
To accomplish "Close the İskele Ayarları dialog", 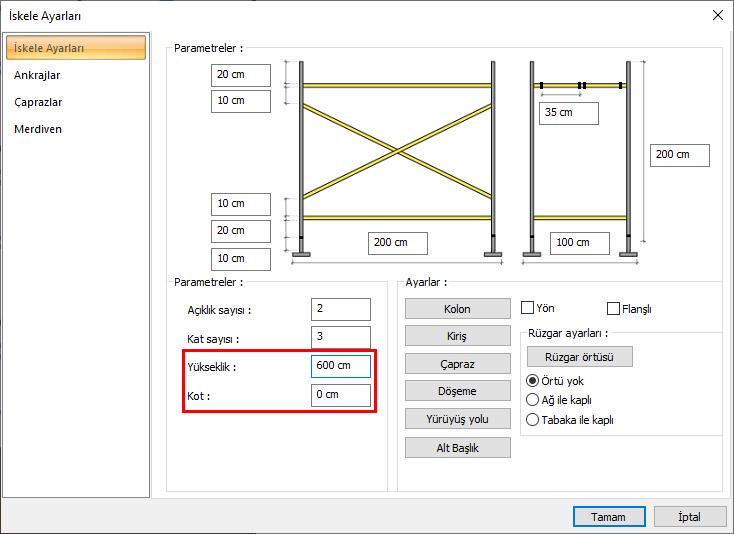I will coord(716,15).
